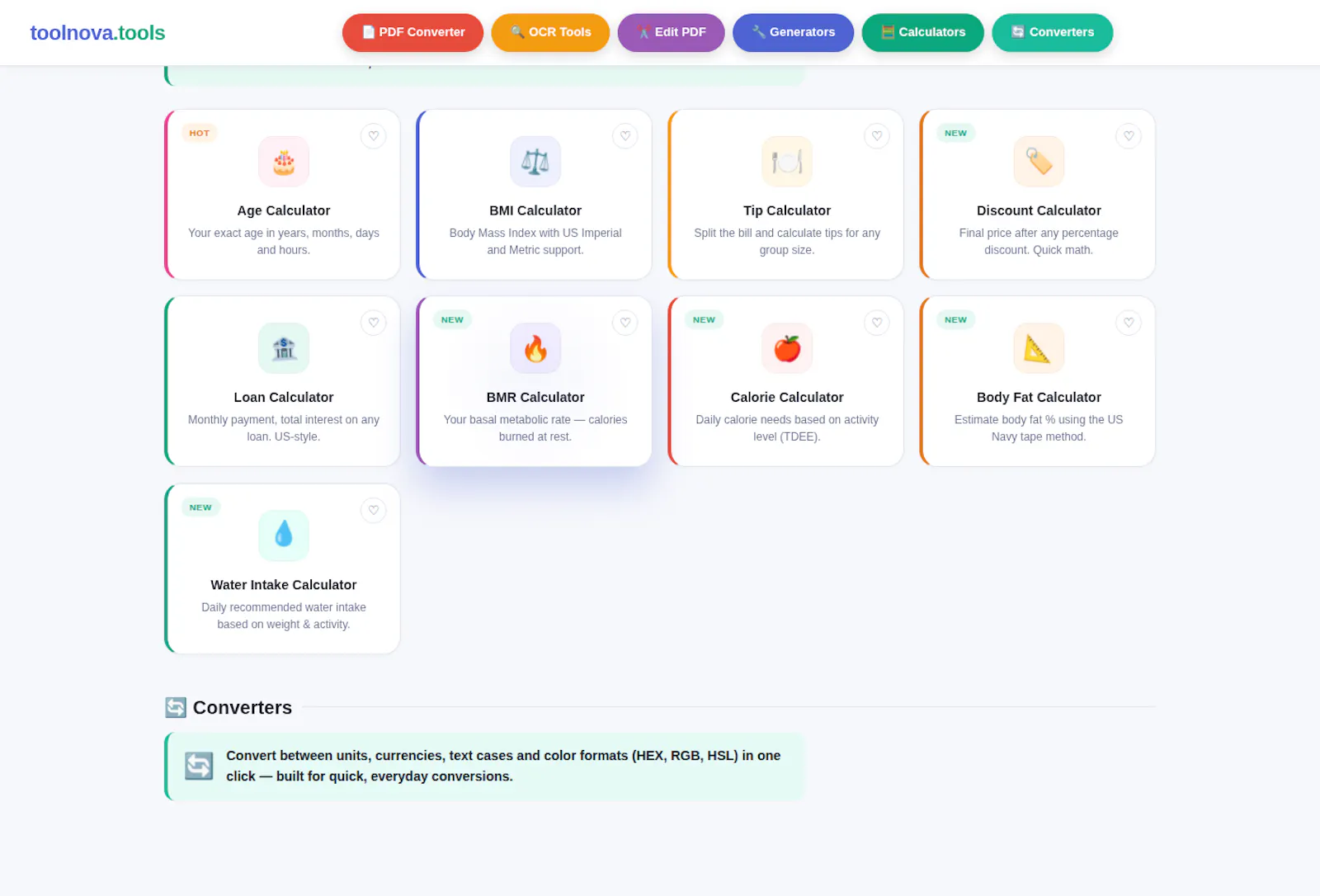
Task: Open the Loan Calculator title link
Action: 284,397
